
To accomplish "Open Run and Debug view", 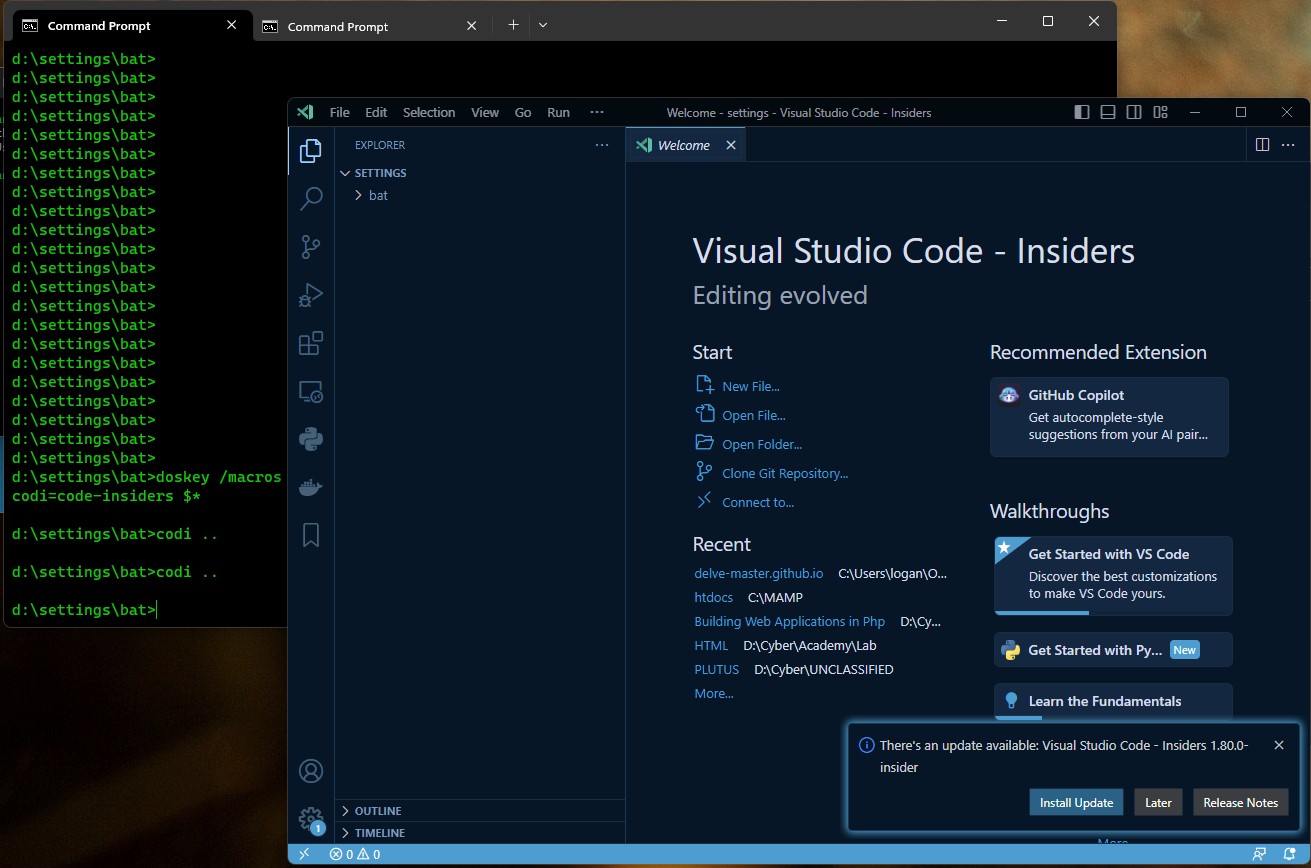I will [x=311, y=295].
